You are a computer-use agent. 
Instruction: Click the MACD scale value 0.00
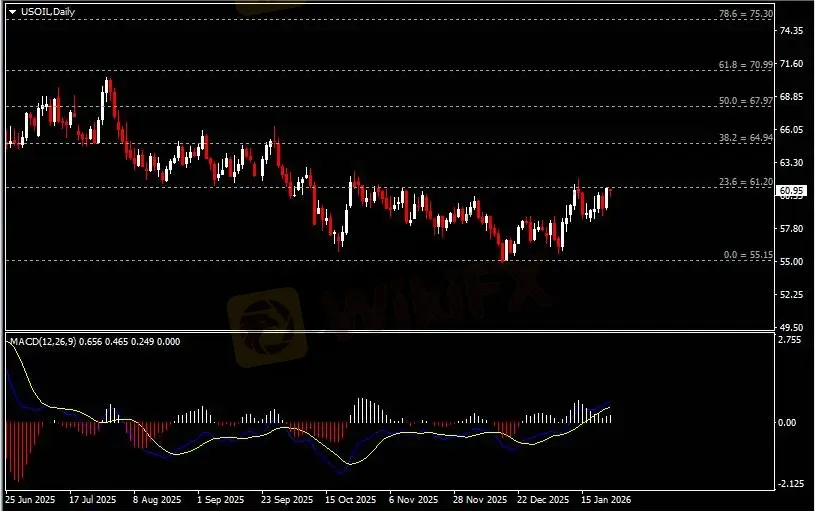(x=788, y=423)
